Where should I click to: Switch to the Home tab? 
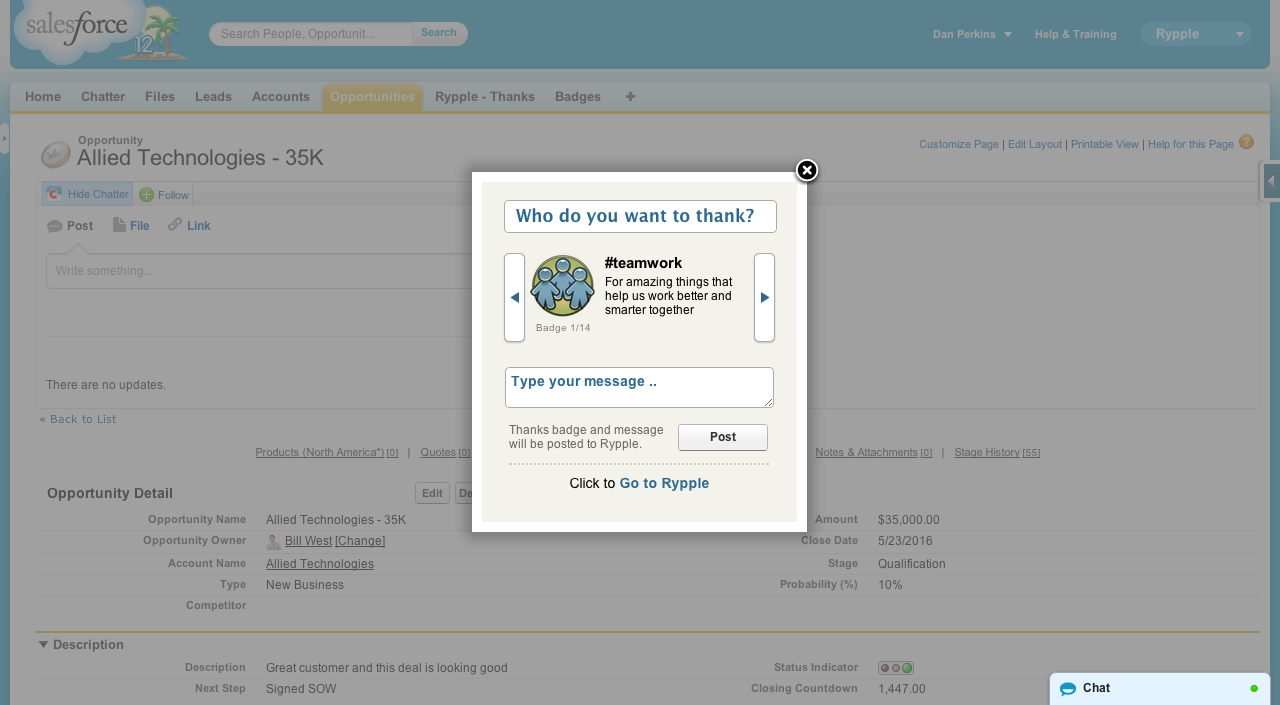43,97
